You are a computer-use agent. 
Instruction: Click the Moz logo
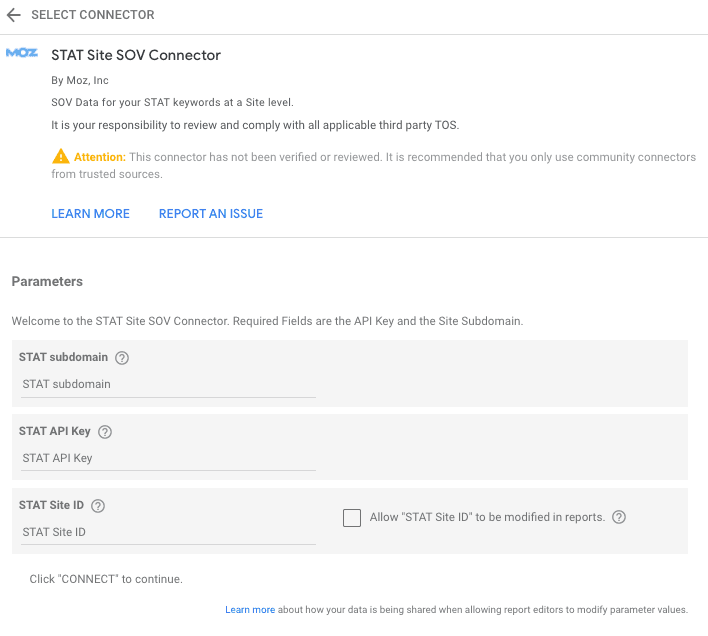[x=22, y=53]
